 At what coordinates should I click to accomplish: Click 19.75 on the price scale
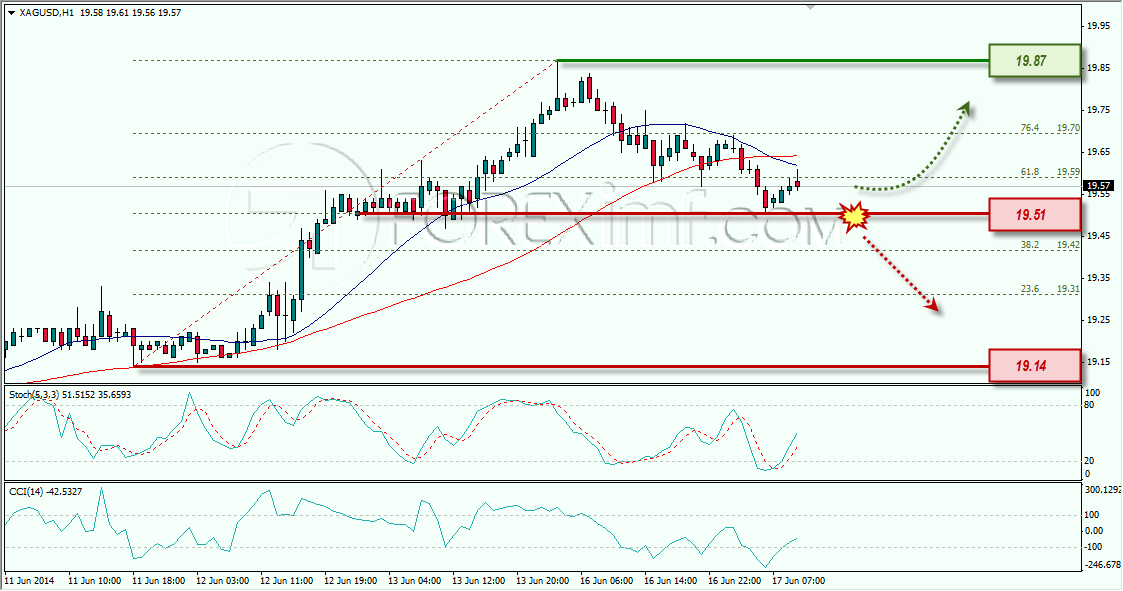(x=1099, y=110)
